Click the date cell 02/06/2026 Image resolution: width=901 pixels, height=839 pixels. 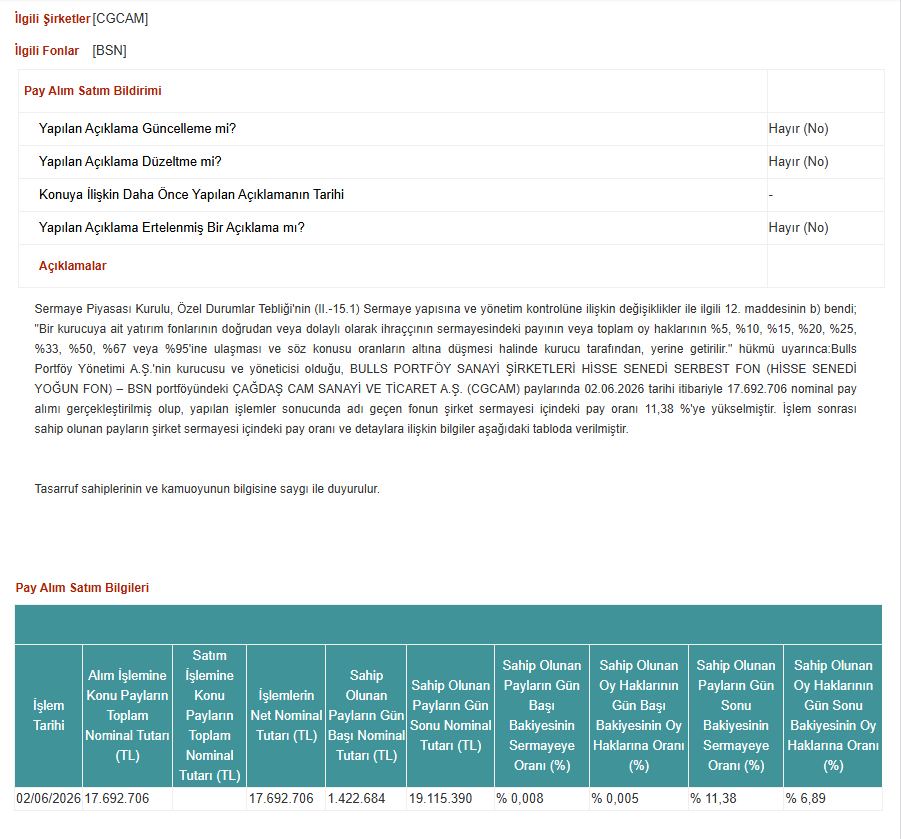(x=48, y=799)
